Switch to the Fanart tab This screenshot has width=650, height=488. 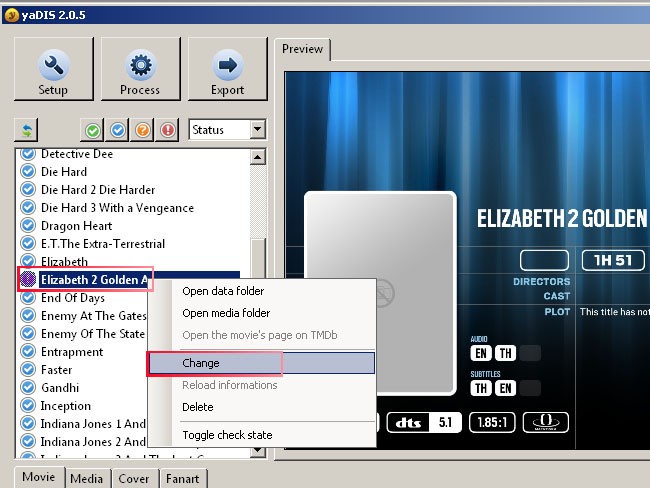[183, 479]
